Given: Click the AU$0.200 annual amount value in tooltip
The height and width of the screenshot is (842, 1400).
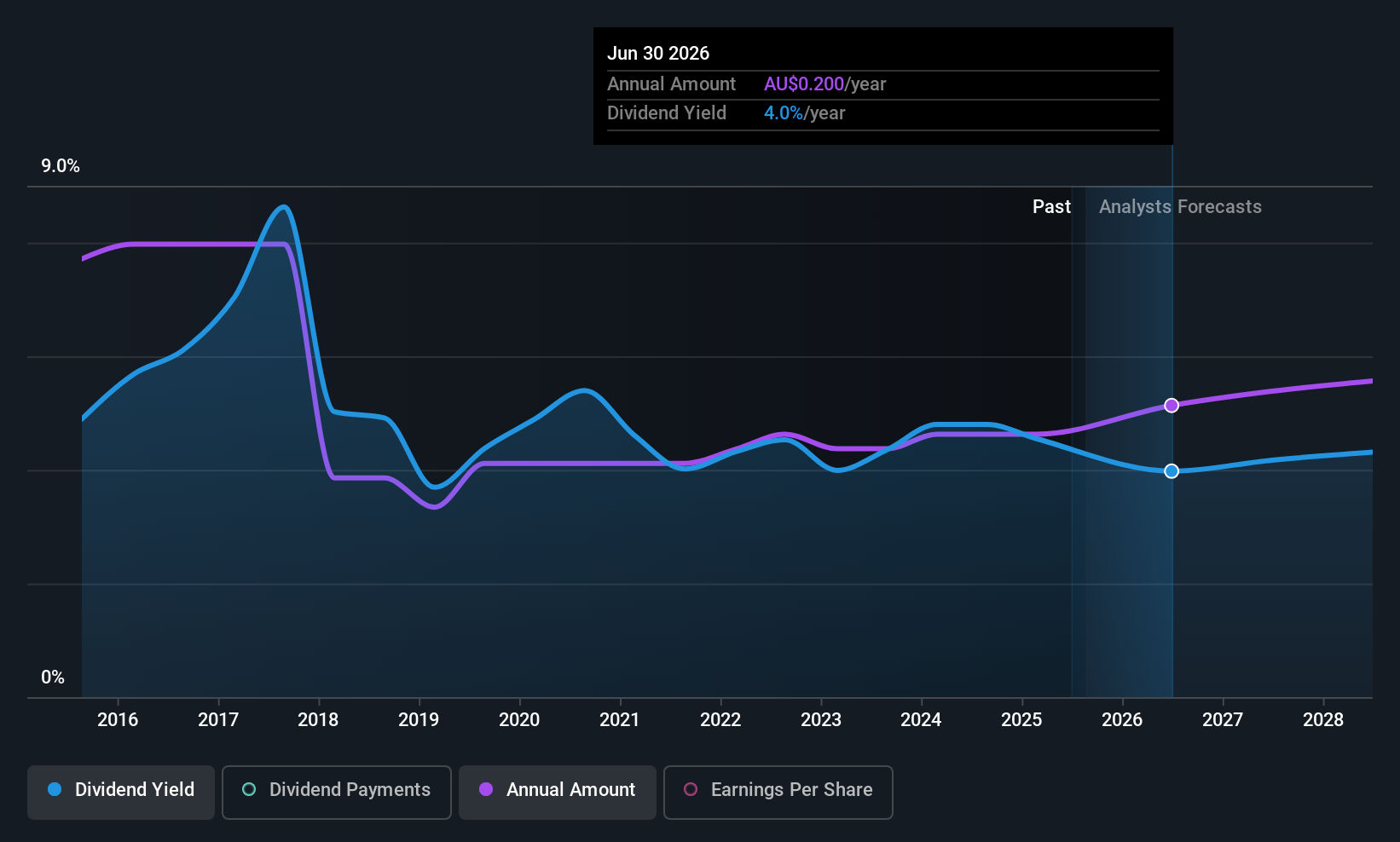Looking at the screenshot, I should tap(804, 84).
